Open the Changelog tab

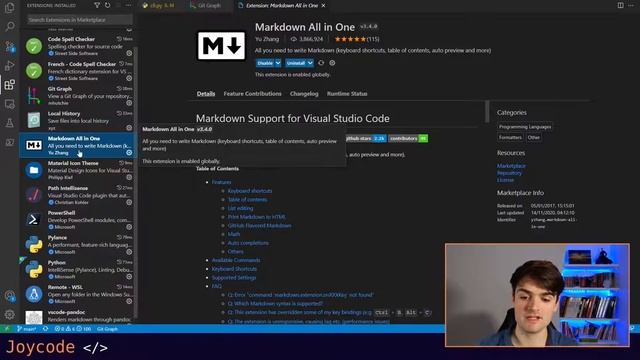pyautogui.click(x=304, y=93)
